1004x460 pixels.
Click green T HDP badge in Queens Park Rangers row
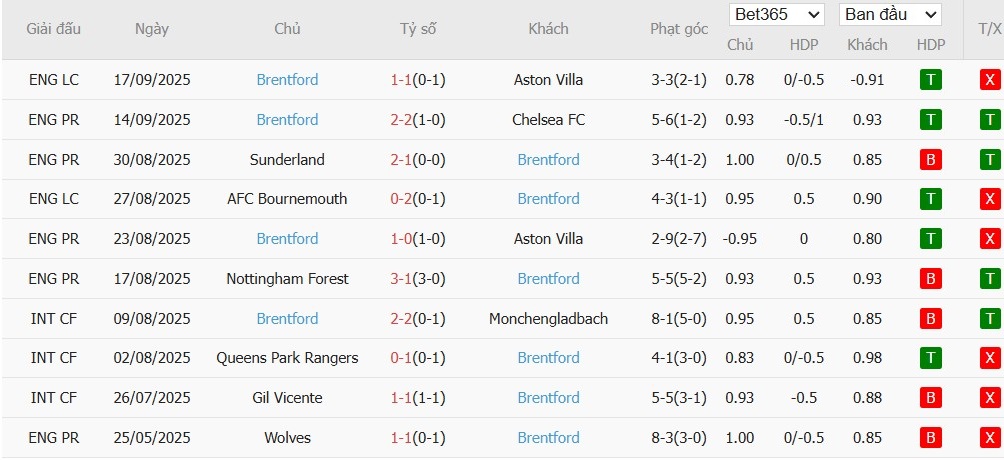coord(931,357)
